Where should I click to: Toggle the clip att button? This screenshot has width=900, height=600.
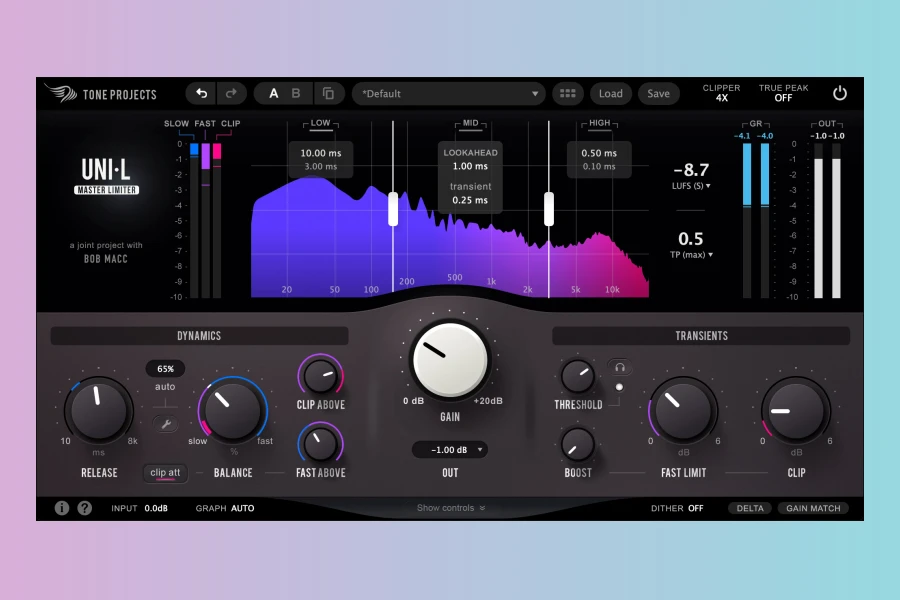pos(165,473)
